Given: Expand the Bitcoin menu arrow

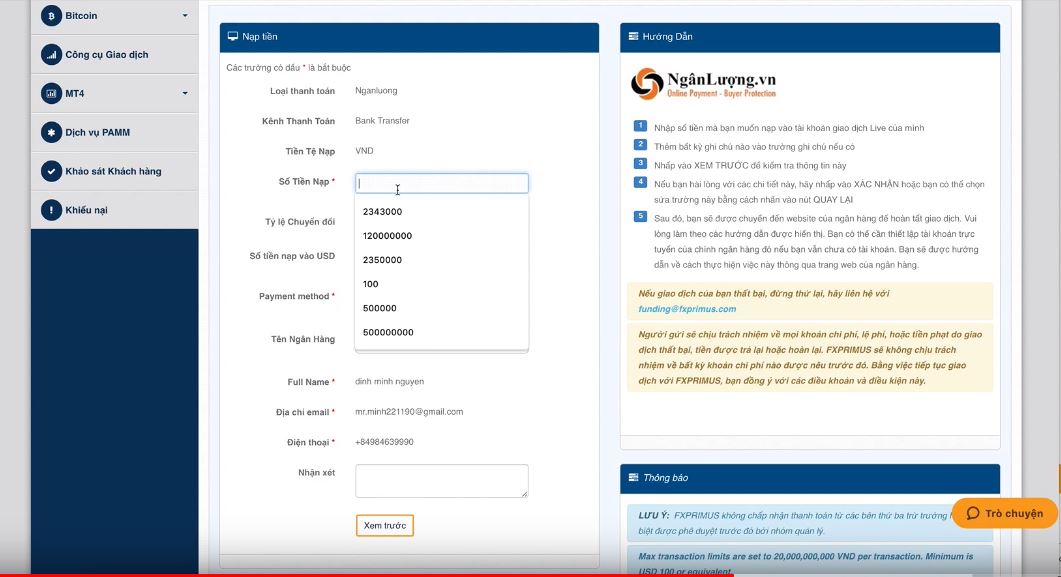Looking at the screenshot, I should [x=185, y=16].
